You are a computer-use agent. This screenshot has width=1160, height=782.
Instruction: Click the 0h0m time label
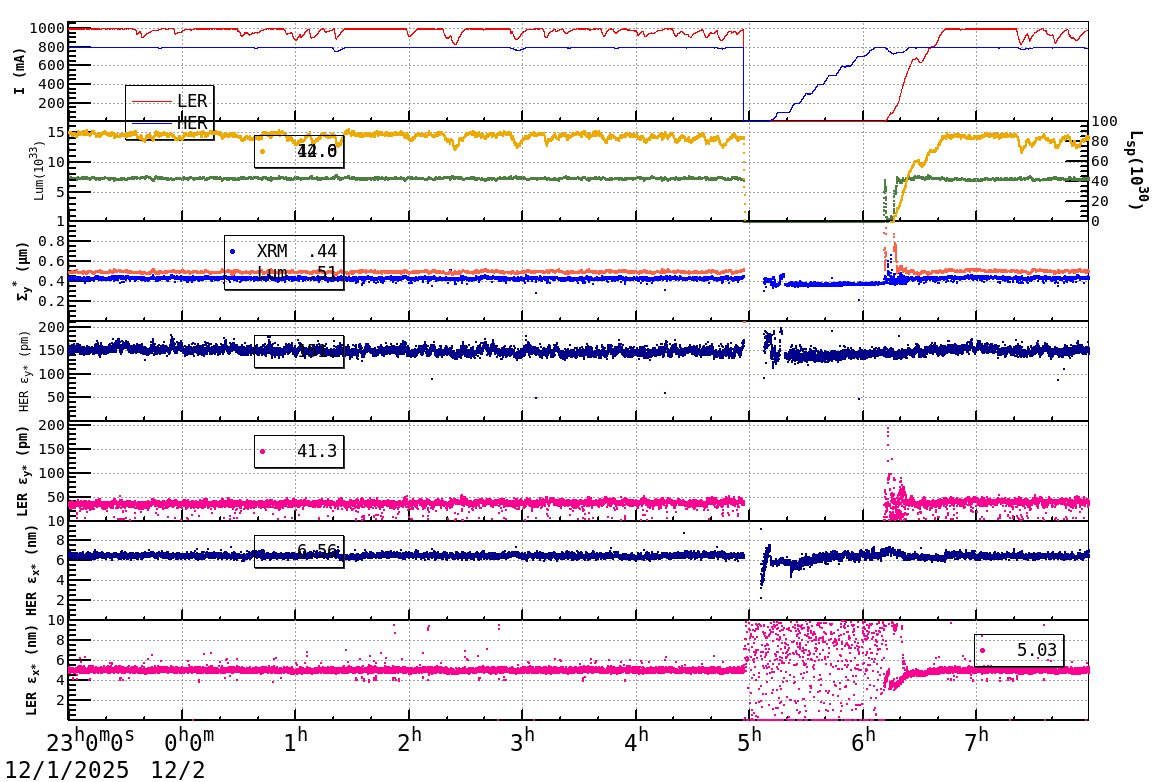point(189,742)
